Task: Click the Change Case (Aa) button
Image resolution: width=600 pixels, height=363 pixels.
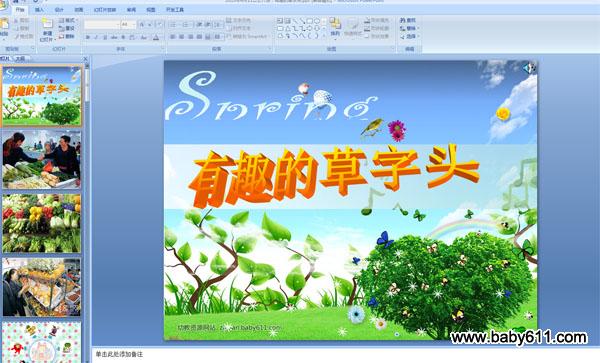Action: click(144, 37)
